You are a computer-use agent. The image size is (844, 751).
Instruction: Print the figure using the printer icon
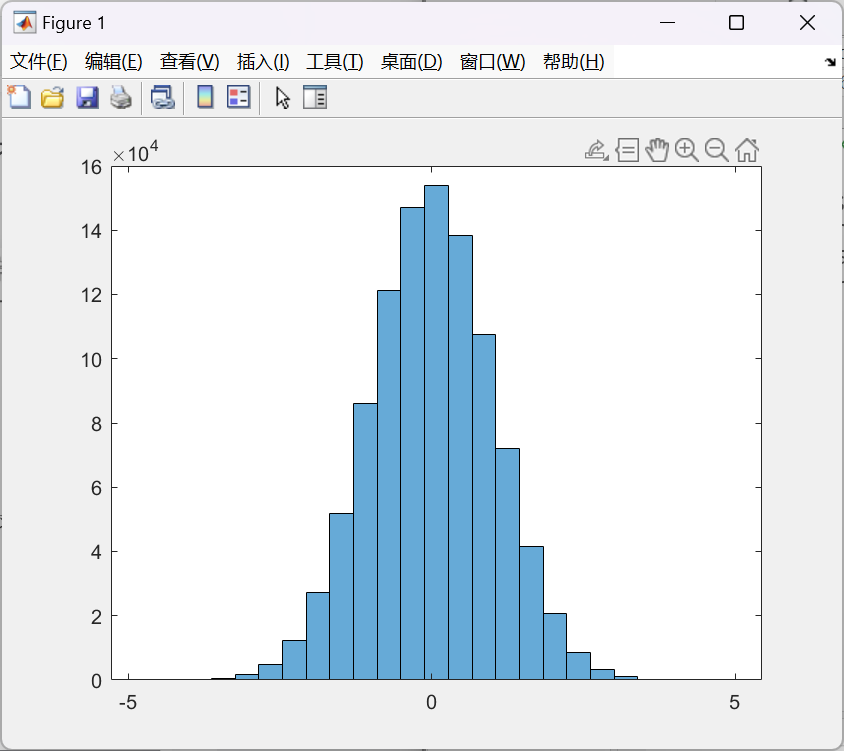click(x=120, y=97)
